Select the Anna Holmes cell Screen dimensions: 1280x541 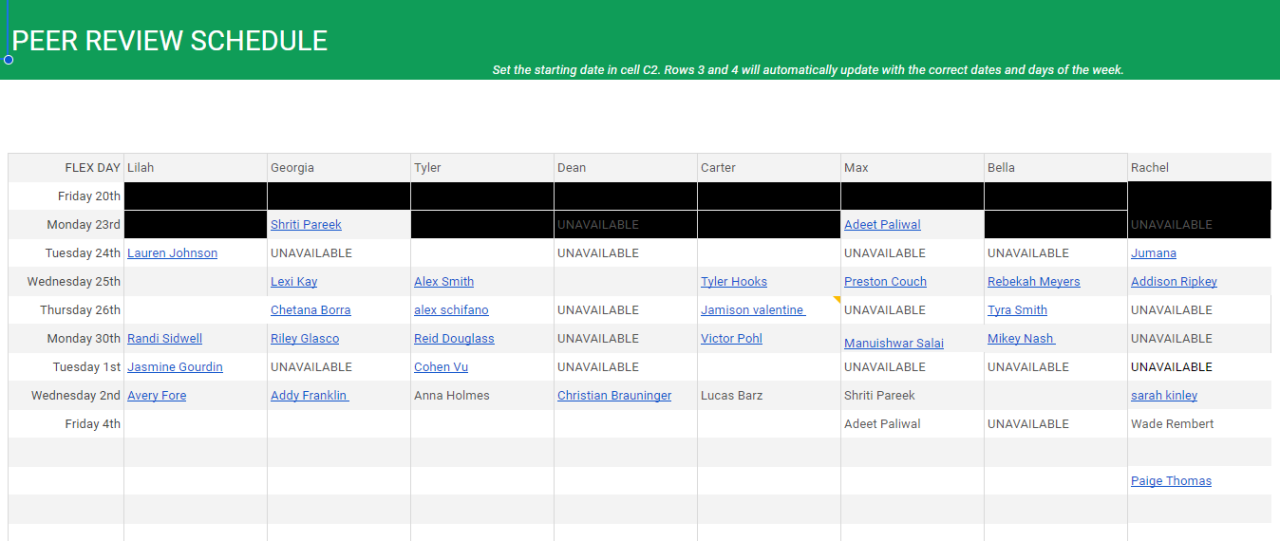(x=452, y=396)
